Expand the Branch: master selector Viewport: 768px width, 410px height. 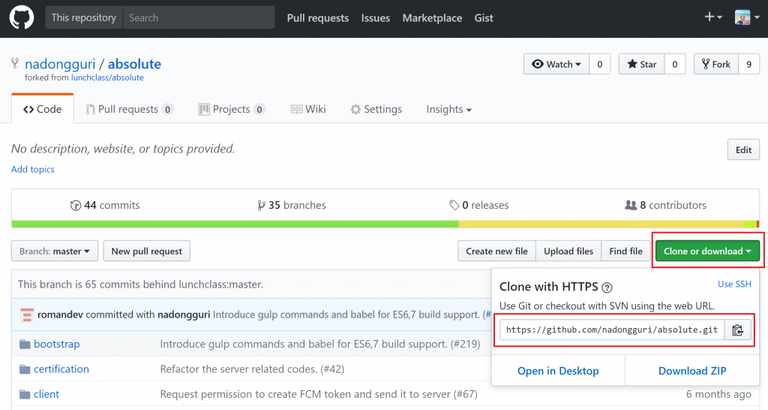tap(56, 251)
